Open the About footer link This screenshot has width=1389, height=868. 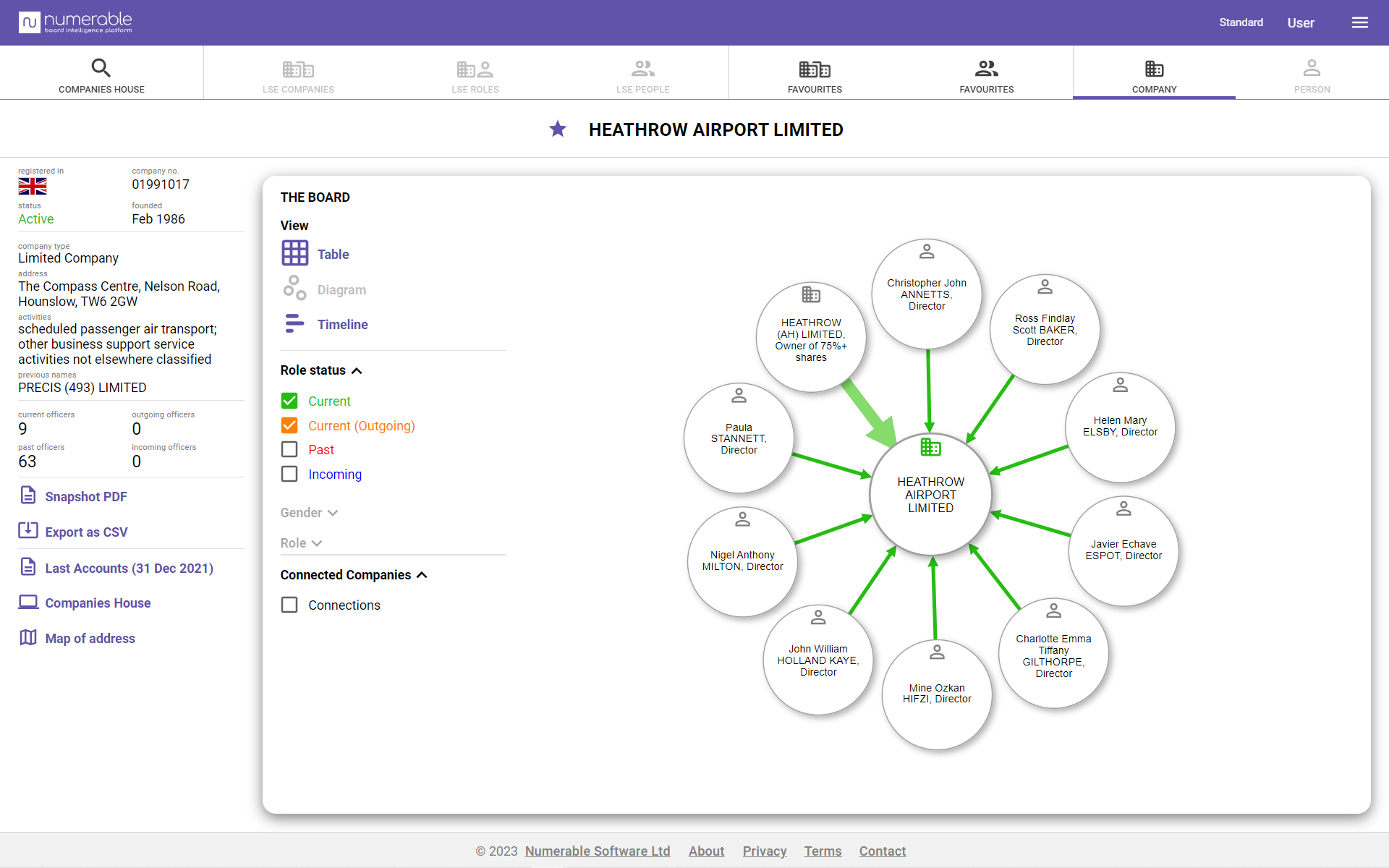point(706,851)
